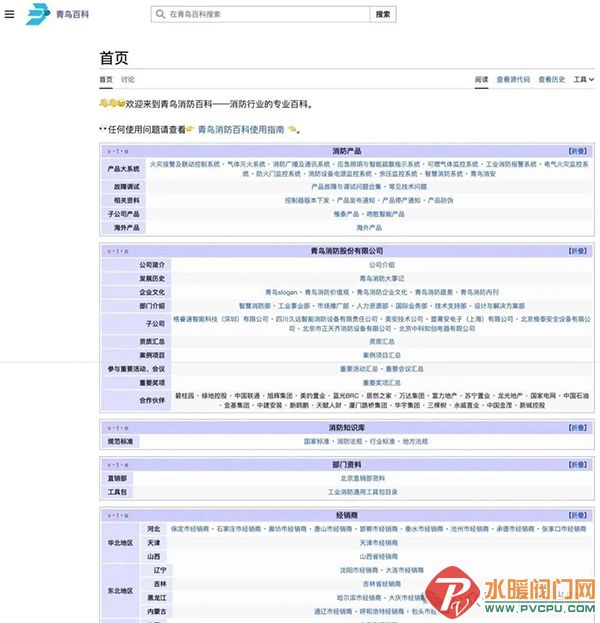Collapse the 消防产品 navbox via 折叠
Screen dimensions: 600x623
click(x=578, y=151)
